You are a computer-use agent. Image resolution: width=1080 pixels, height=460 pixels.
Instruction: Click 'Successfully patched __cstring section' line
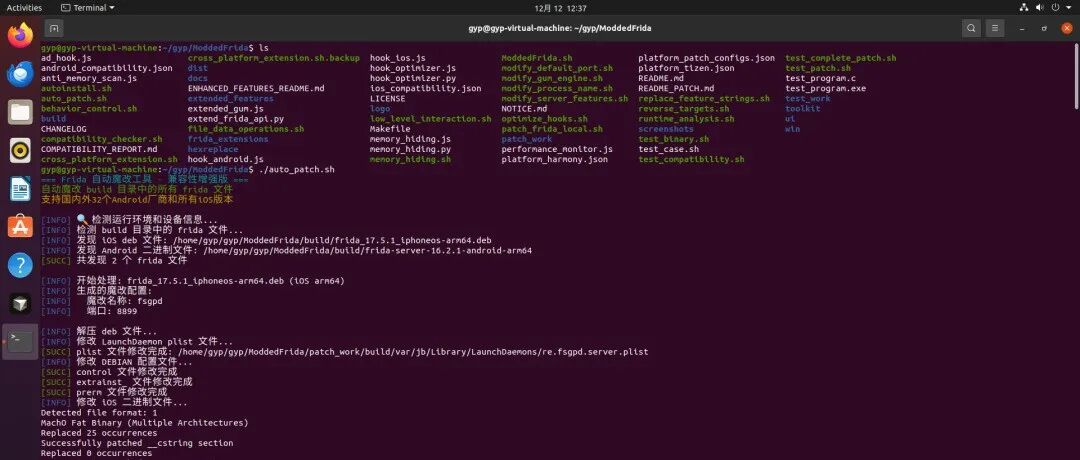coord(136,443)
